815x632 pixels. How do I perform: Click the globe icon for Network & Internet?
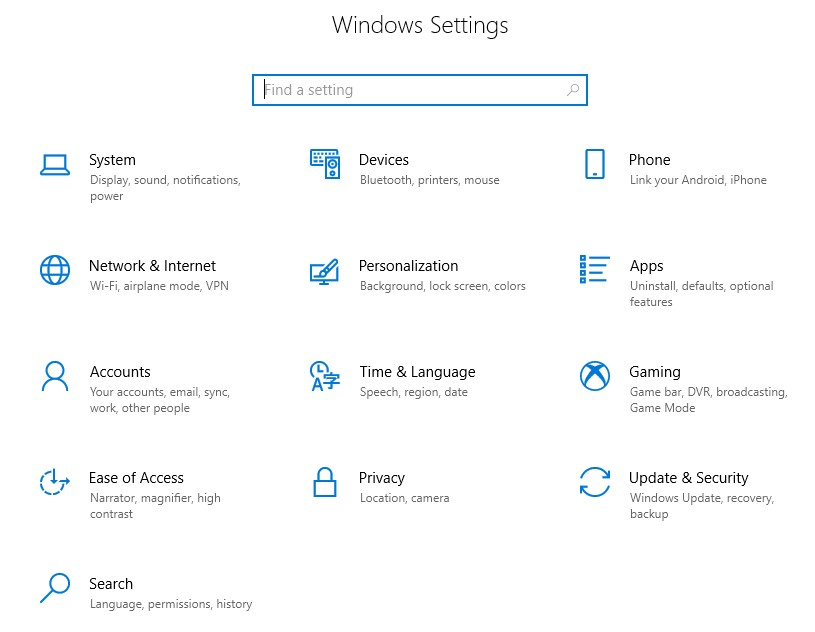tap(54, 270)
